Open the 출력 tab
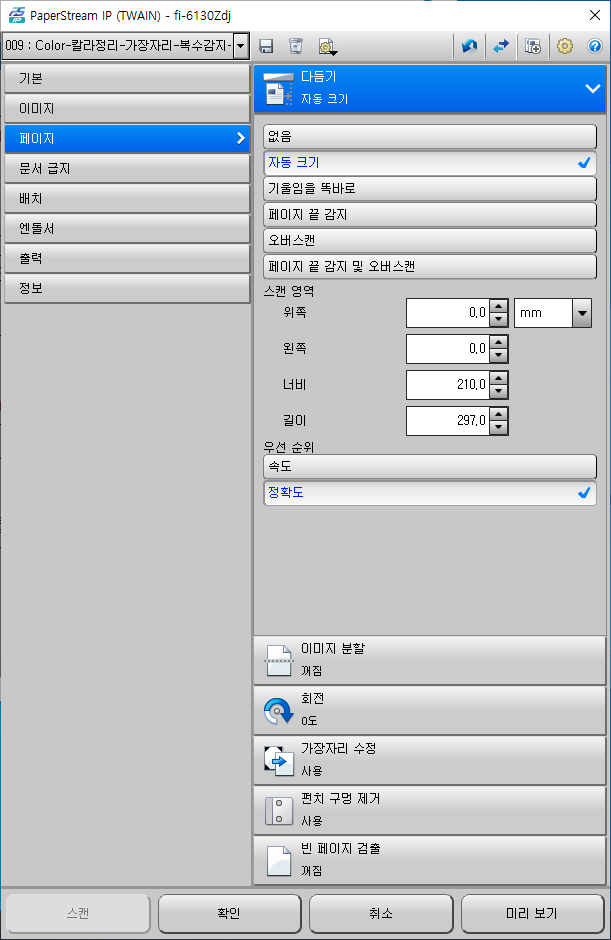 pos(127,258)
